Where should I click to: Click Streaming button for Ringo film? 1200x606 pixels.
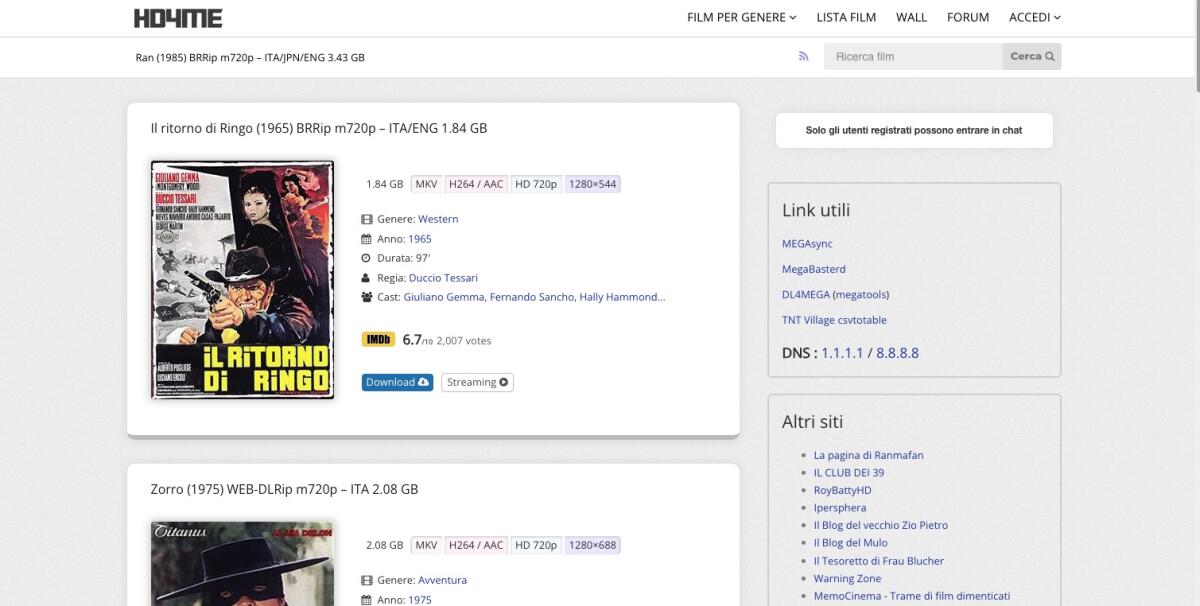(x=477, y=382)
